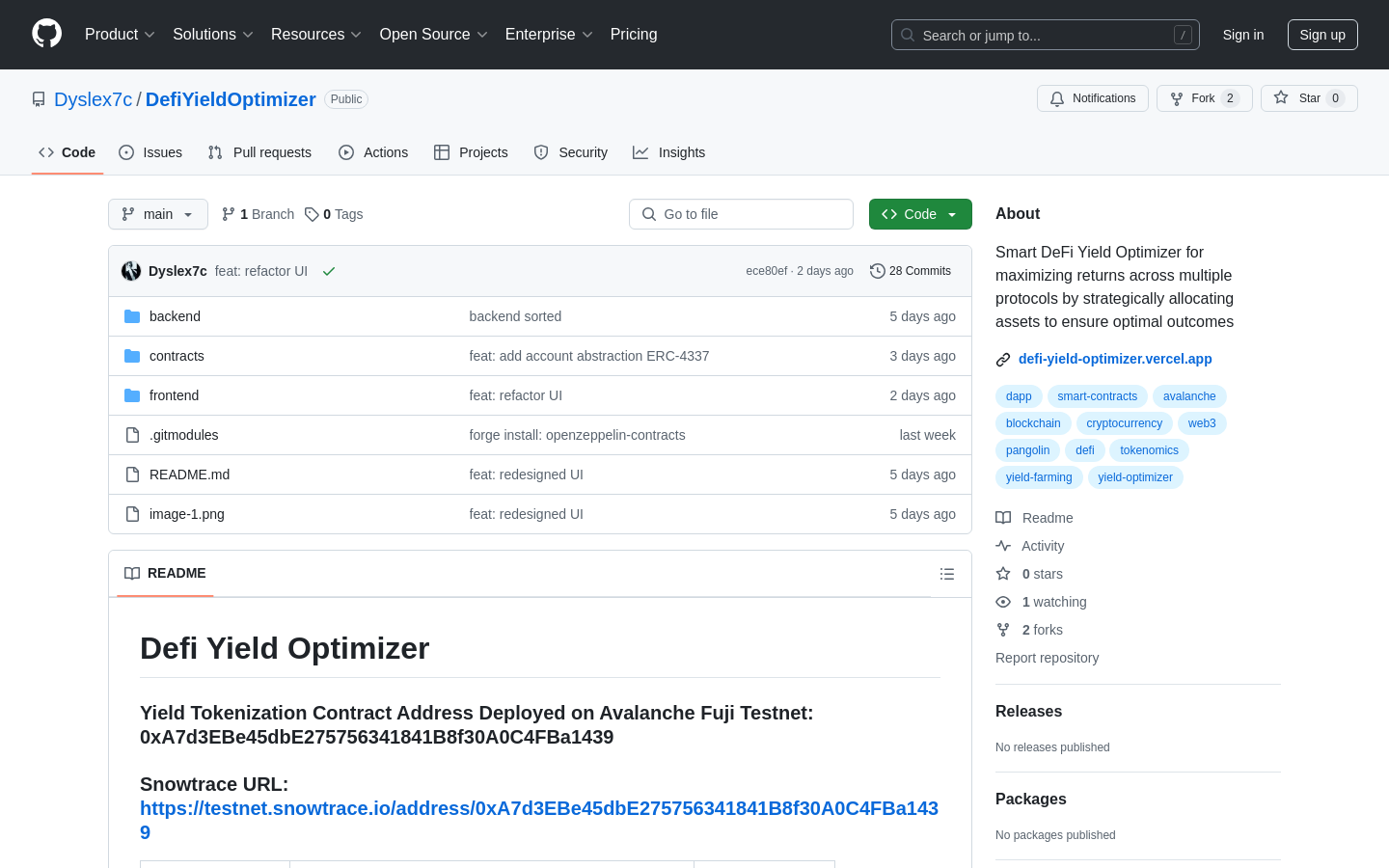Open the image-1.png file
This screenshot has height=868, width=1389.
pyautogui.click(x=187, y=514)
